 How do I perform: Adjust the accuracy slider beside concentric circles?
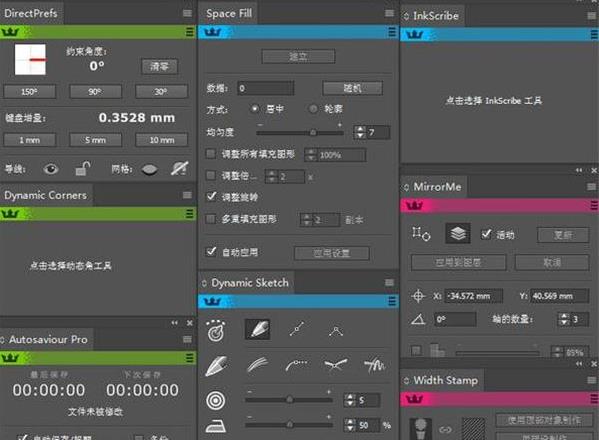click(x=289, y=400)
